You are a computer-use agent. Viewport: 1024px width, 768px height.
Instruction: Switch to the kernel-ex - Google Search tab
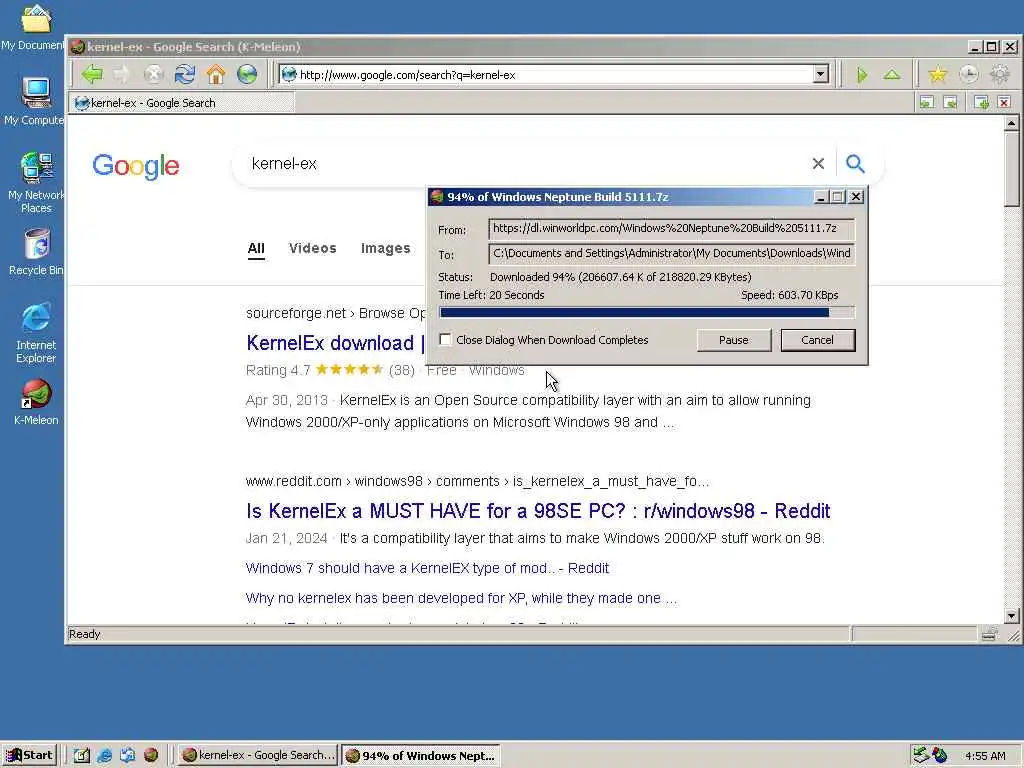(x=183, y=103)
